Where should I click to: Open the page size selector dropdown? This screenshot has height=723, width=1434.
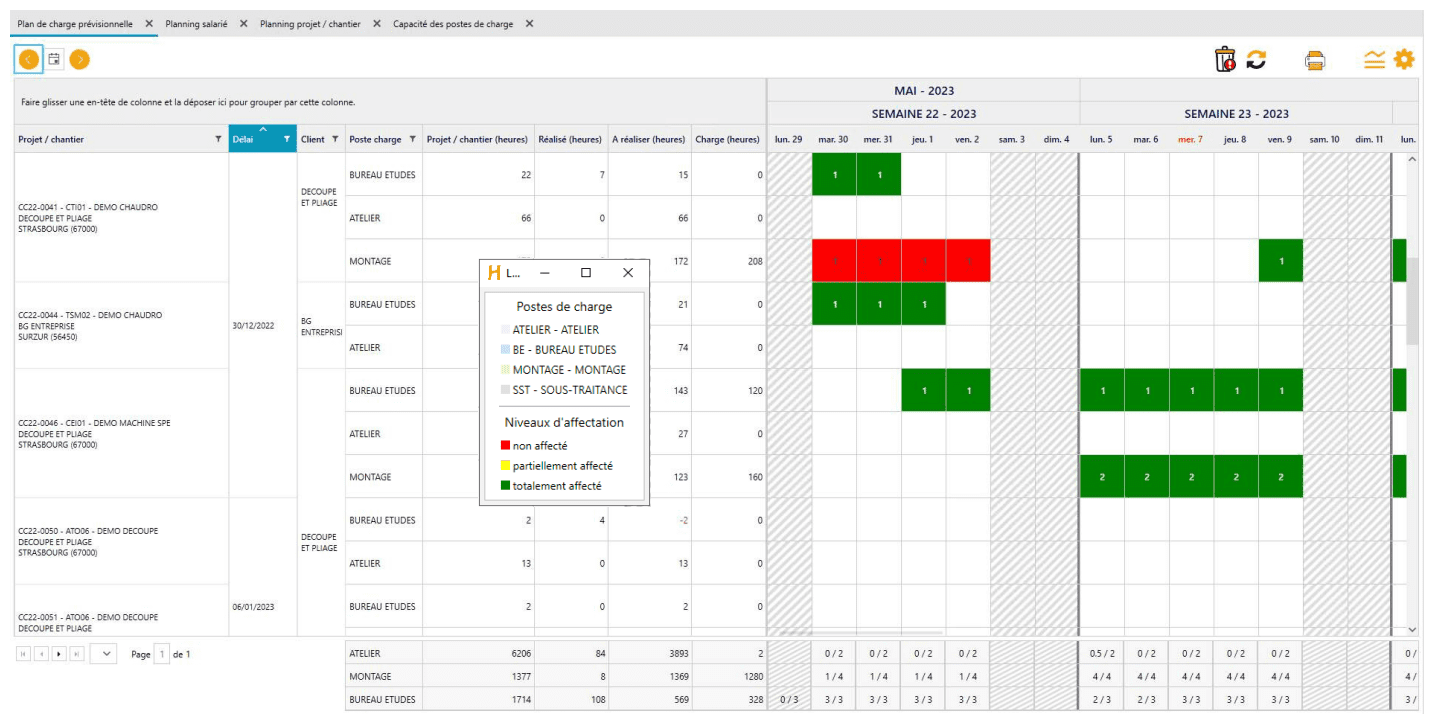[x=104, y=653]
